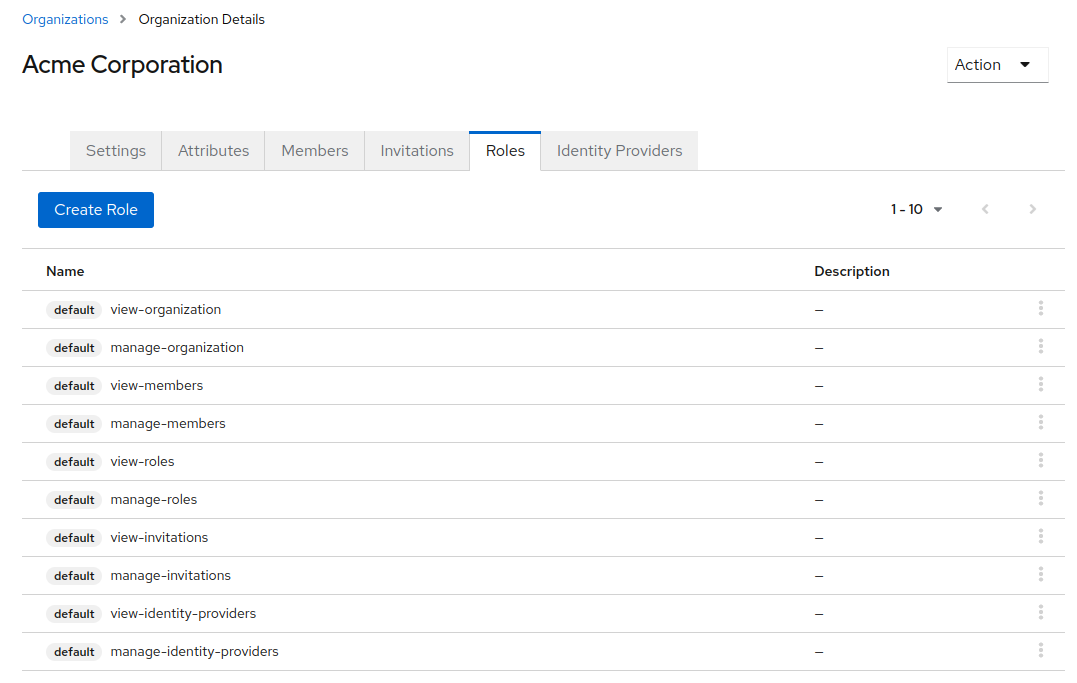Open the Identity Providers tab
Viewport: 1077px width, 683px height.
tap(619, 151)
